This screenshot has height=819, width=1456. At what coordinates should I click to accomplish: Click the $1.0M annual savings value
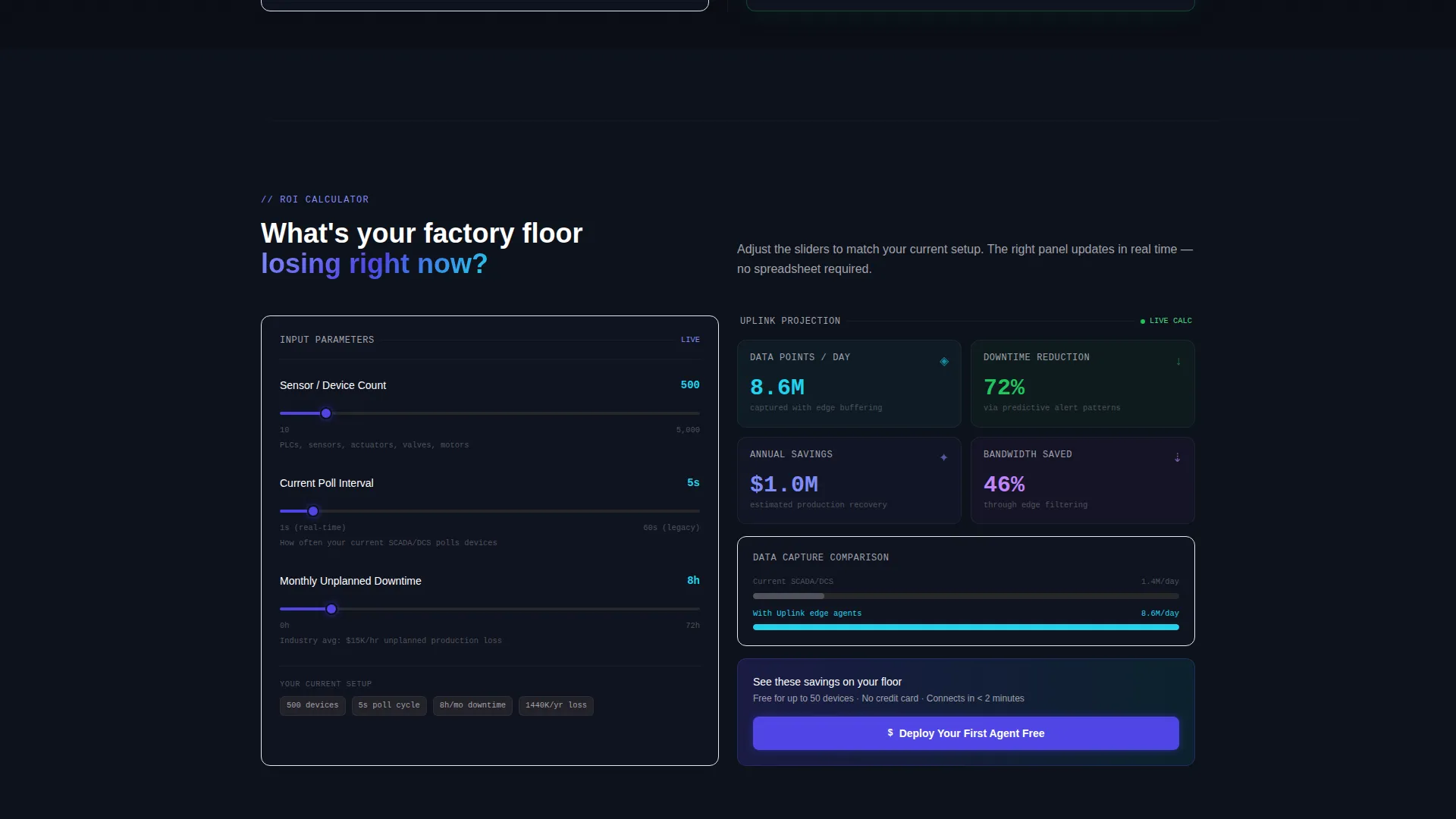pos(784,485)
